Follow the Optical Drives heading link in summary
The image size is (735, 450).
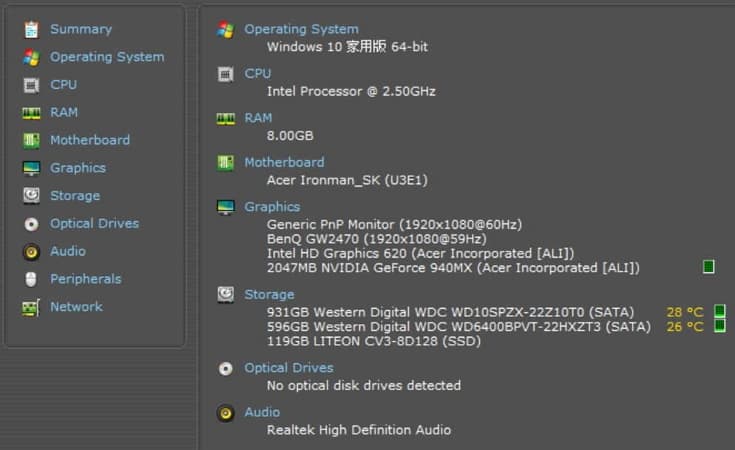pos(289,368)
